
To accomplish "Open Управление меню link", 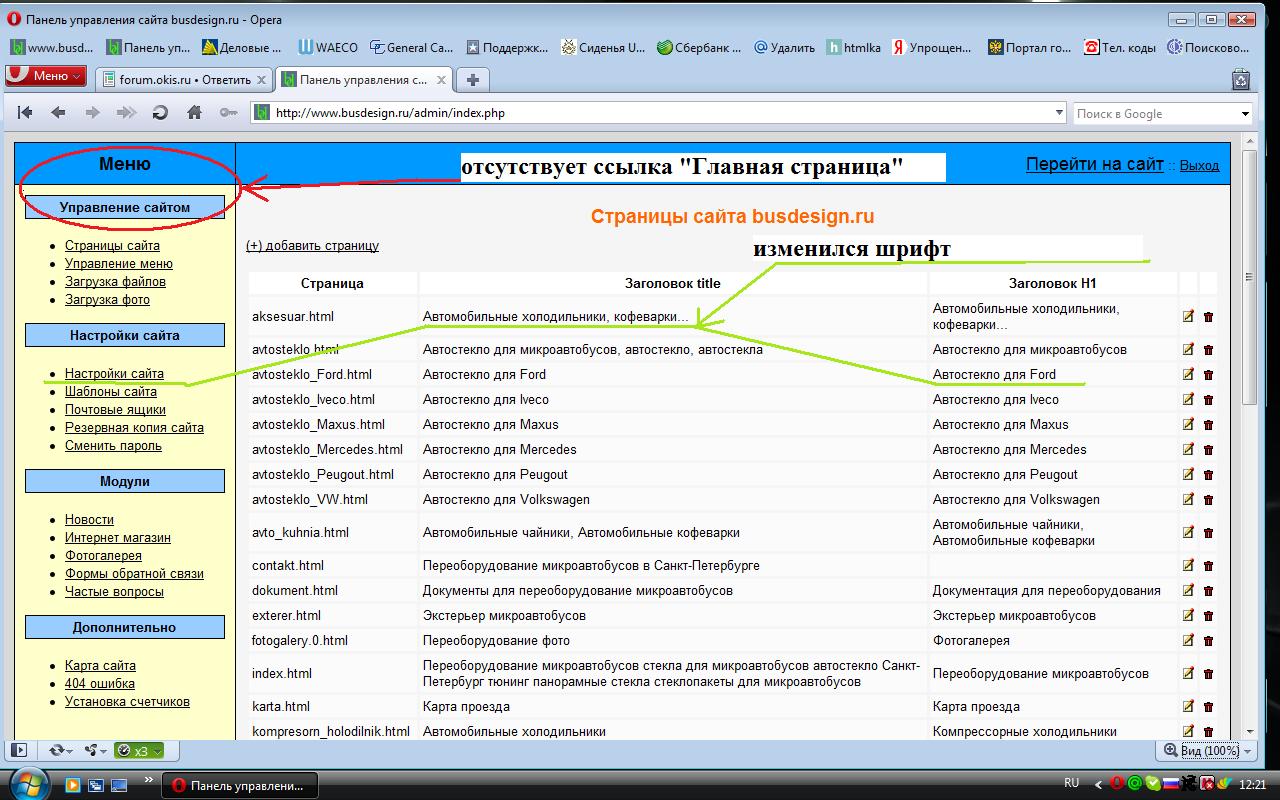I will pos(119,263).
